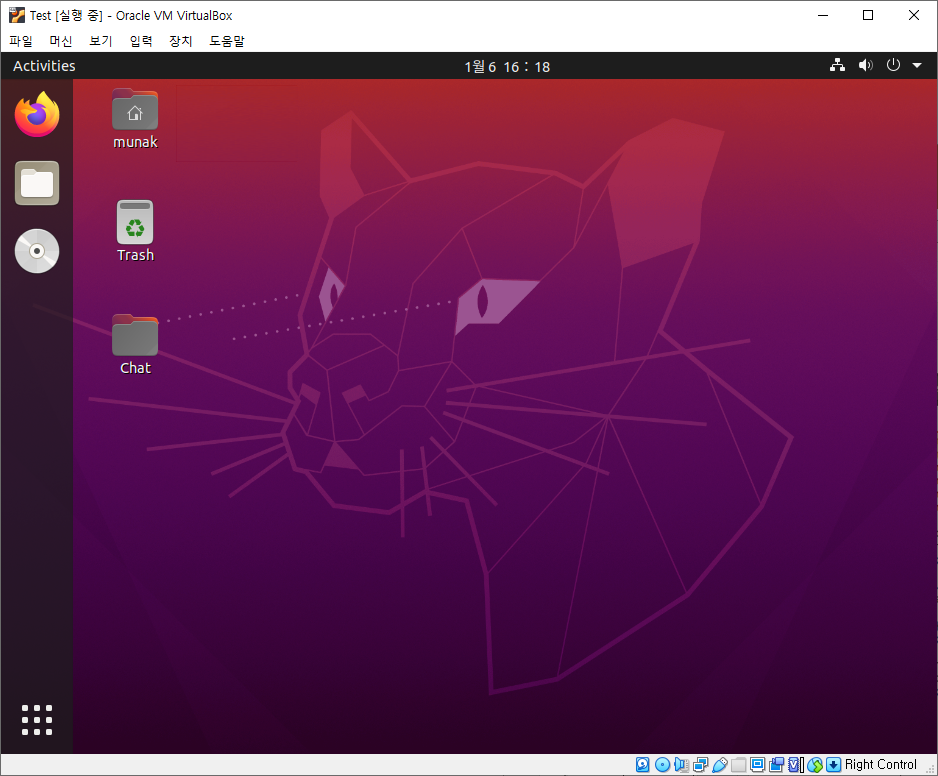Click the CPU virtualization status indicator

(x=796, y=765)
